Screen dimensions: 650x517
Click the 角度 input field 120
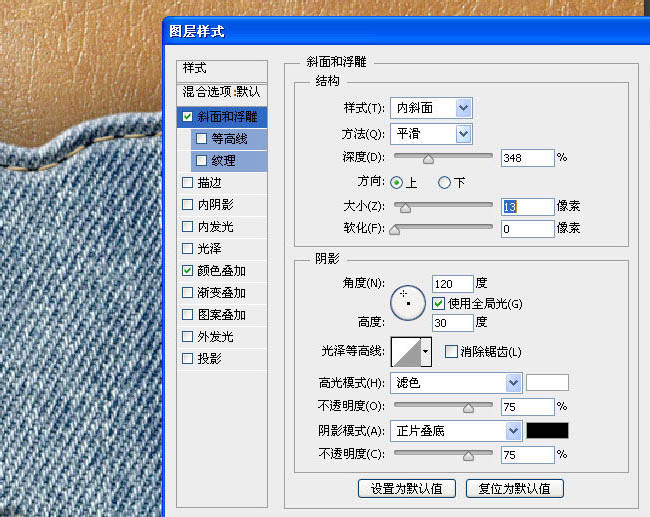point(453,284)
